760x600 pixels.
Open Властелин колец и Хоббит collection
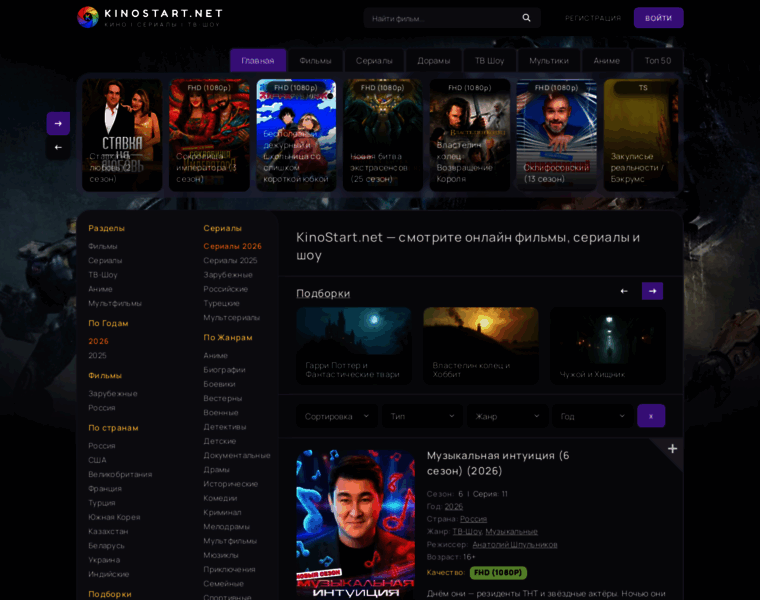click(481, 346)
